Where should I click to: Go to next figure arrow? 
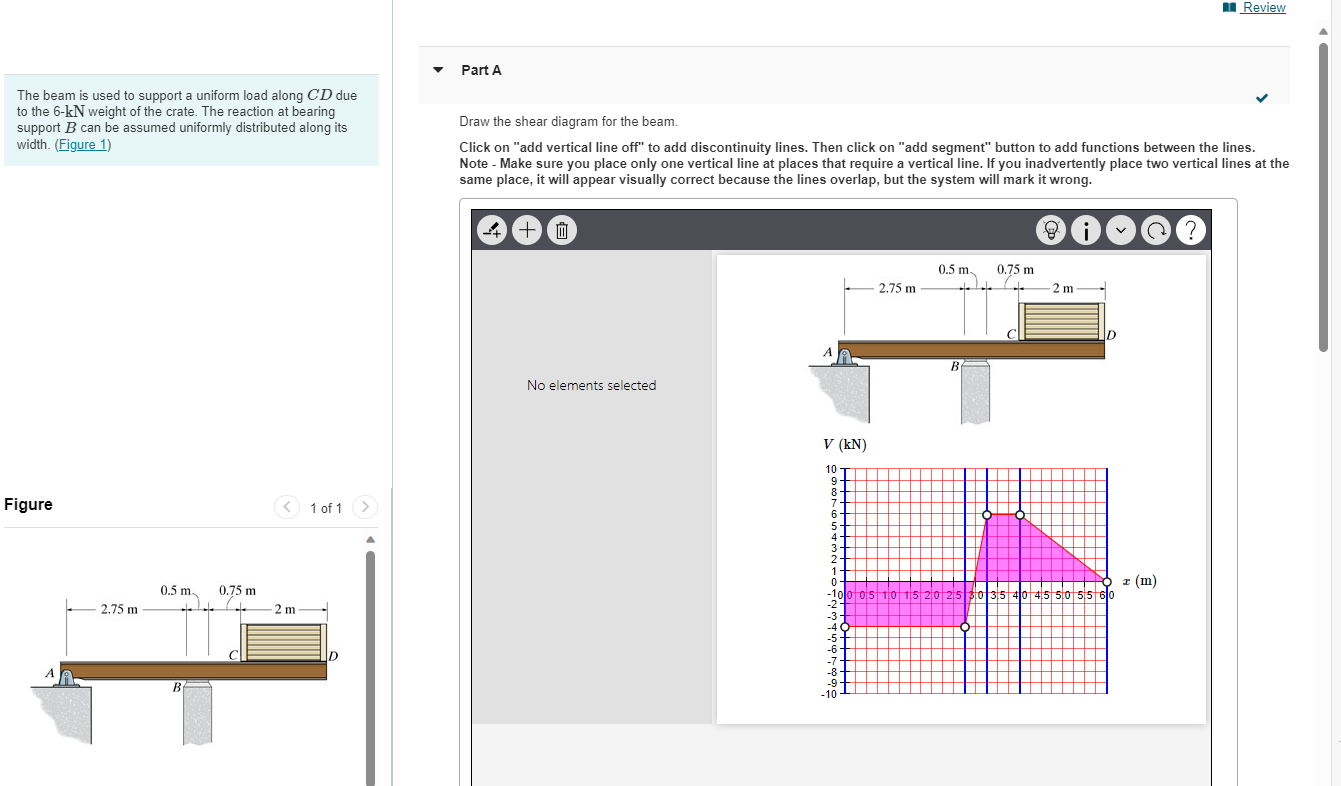pos(366,507)
